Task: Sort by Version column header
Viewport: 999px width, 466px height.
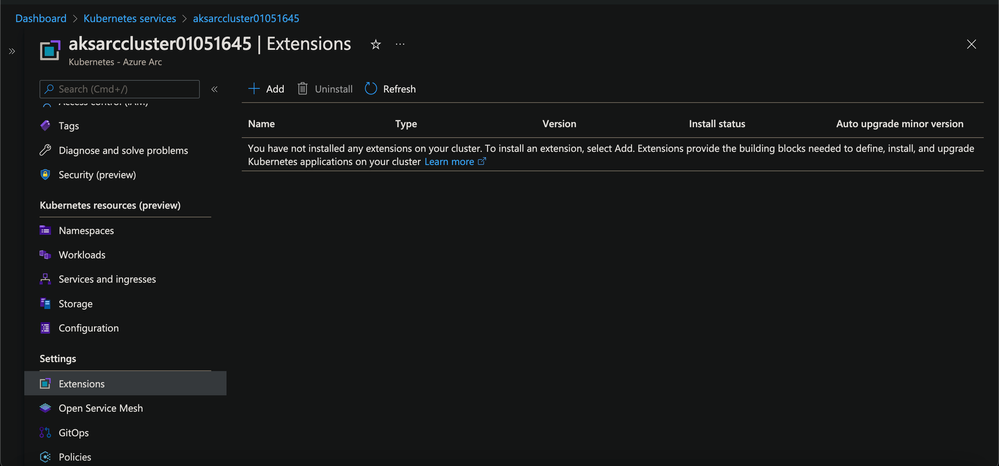Action: click(x=559, y=124)
